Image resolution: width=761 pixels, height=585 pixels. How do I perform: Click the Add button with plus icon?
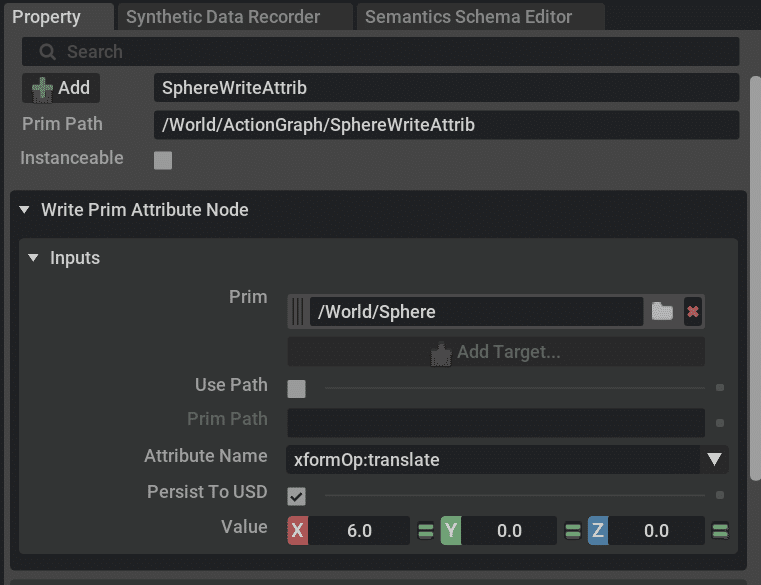61,88
